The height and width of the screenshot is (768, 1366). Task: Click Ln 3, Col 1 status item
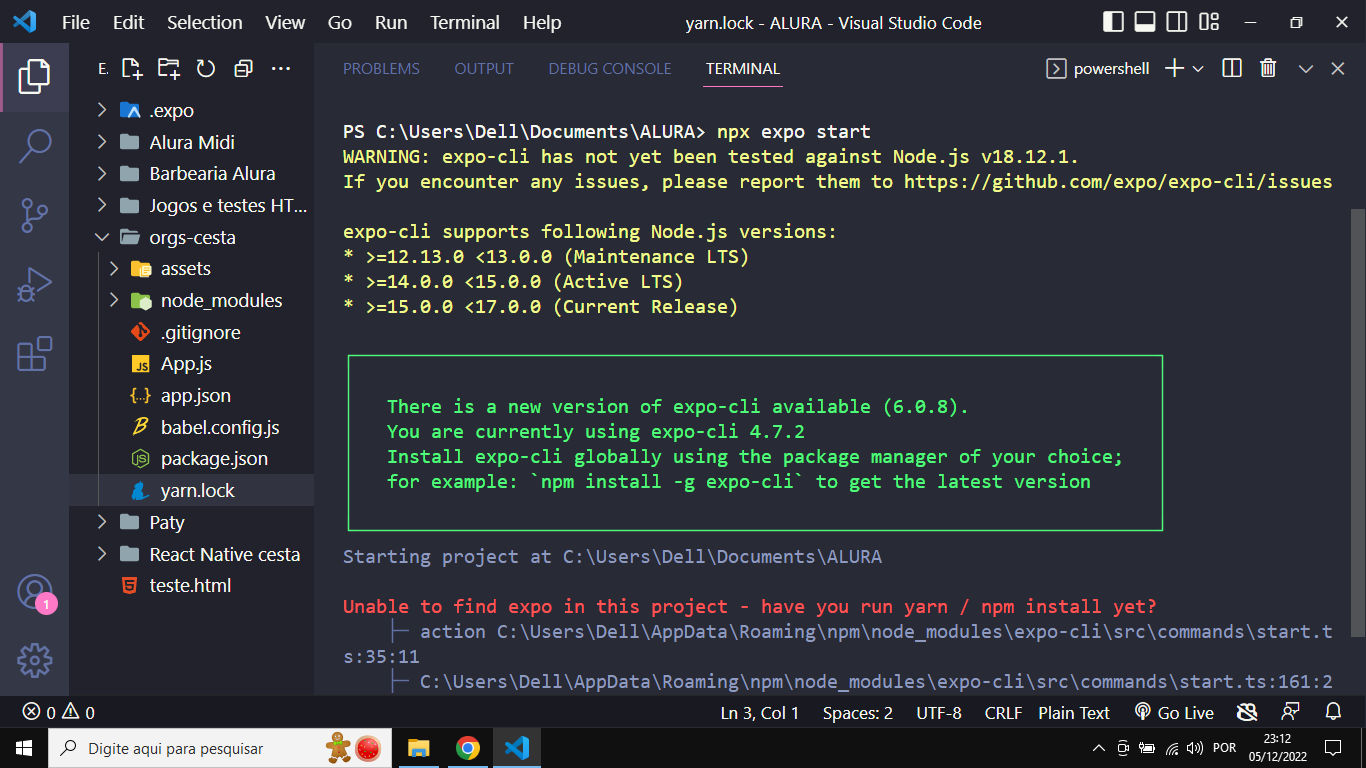[760, 713]
